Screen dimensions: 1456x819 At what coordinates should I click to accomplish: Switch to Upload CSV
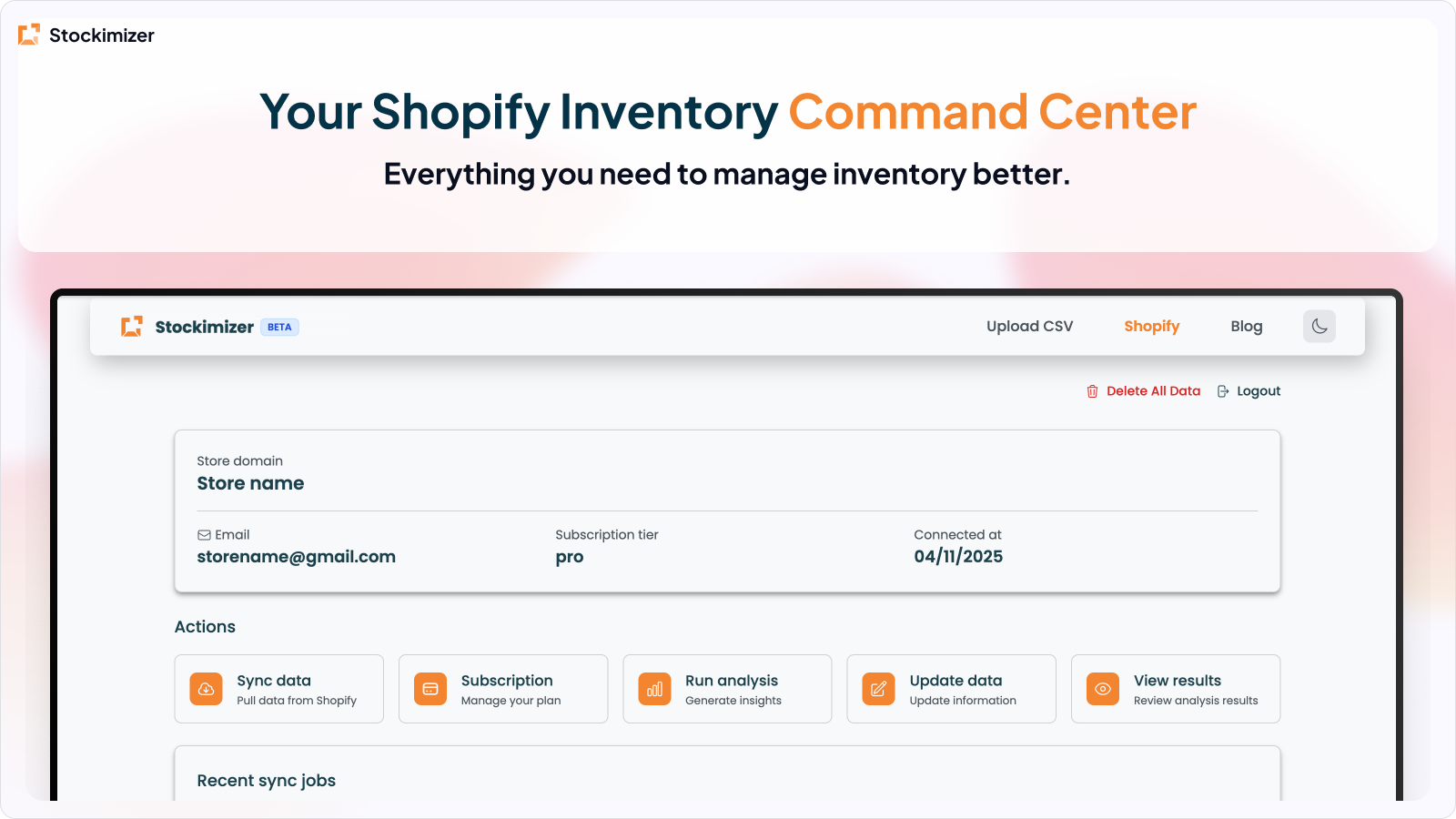pos(1029,326)
